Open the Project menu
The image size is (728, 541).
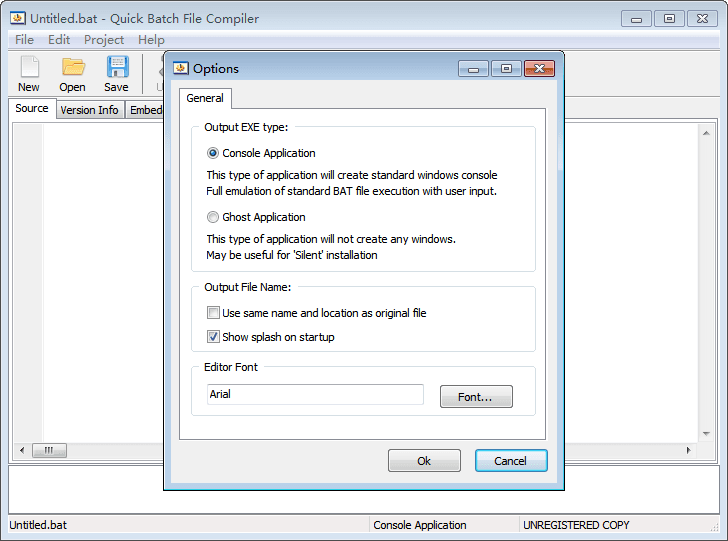tap(104, 40)
